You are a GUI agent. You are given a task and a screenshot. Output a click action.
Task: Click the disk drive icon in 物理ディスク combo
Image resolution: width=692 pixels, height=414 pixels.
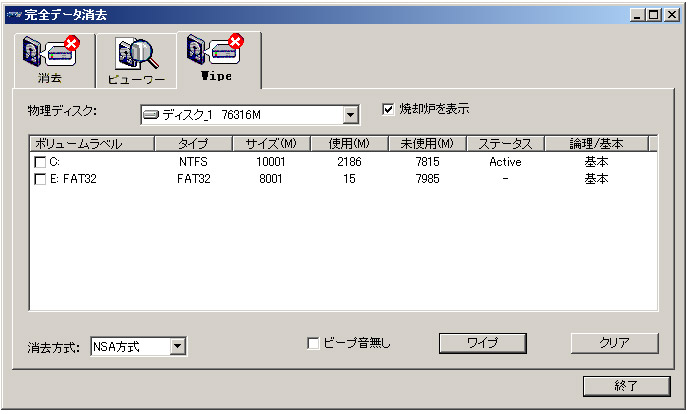151,115
